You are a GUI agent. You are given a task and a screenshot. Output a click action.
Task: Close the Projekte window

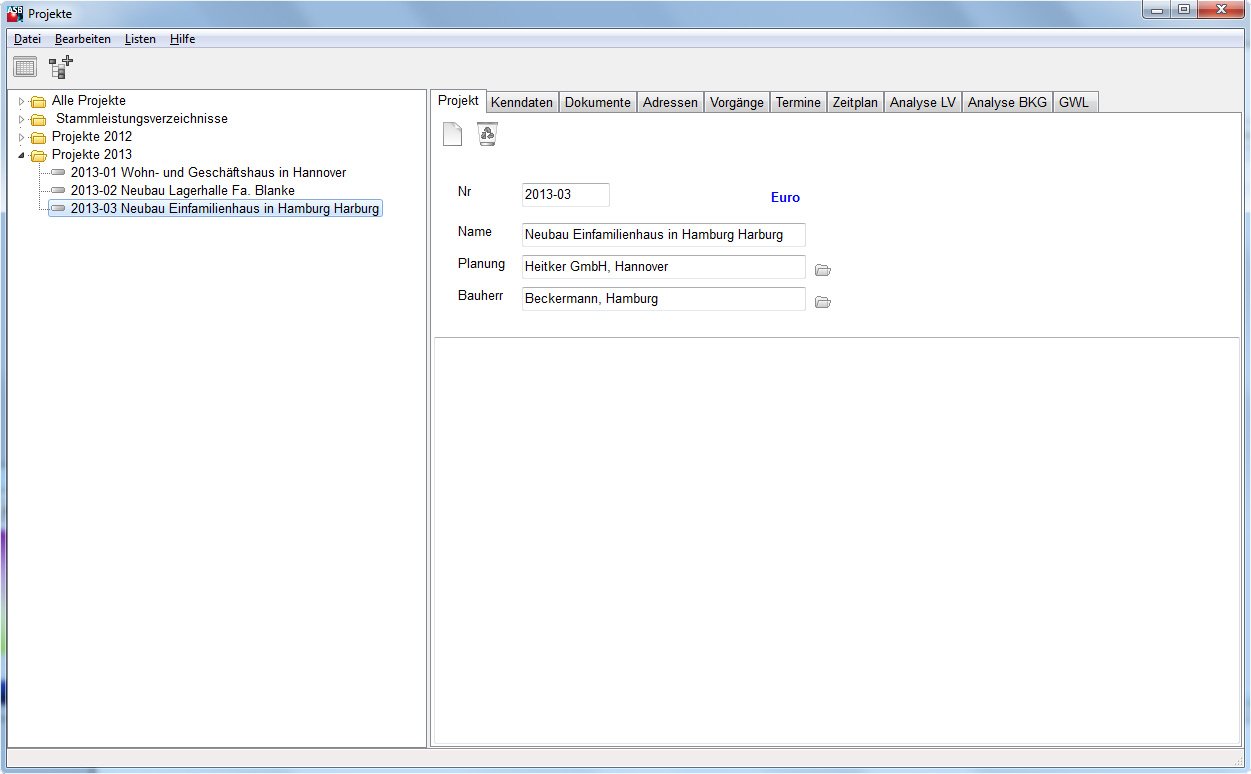tap(1220, 10)
